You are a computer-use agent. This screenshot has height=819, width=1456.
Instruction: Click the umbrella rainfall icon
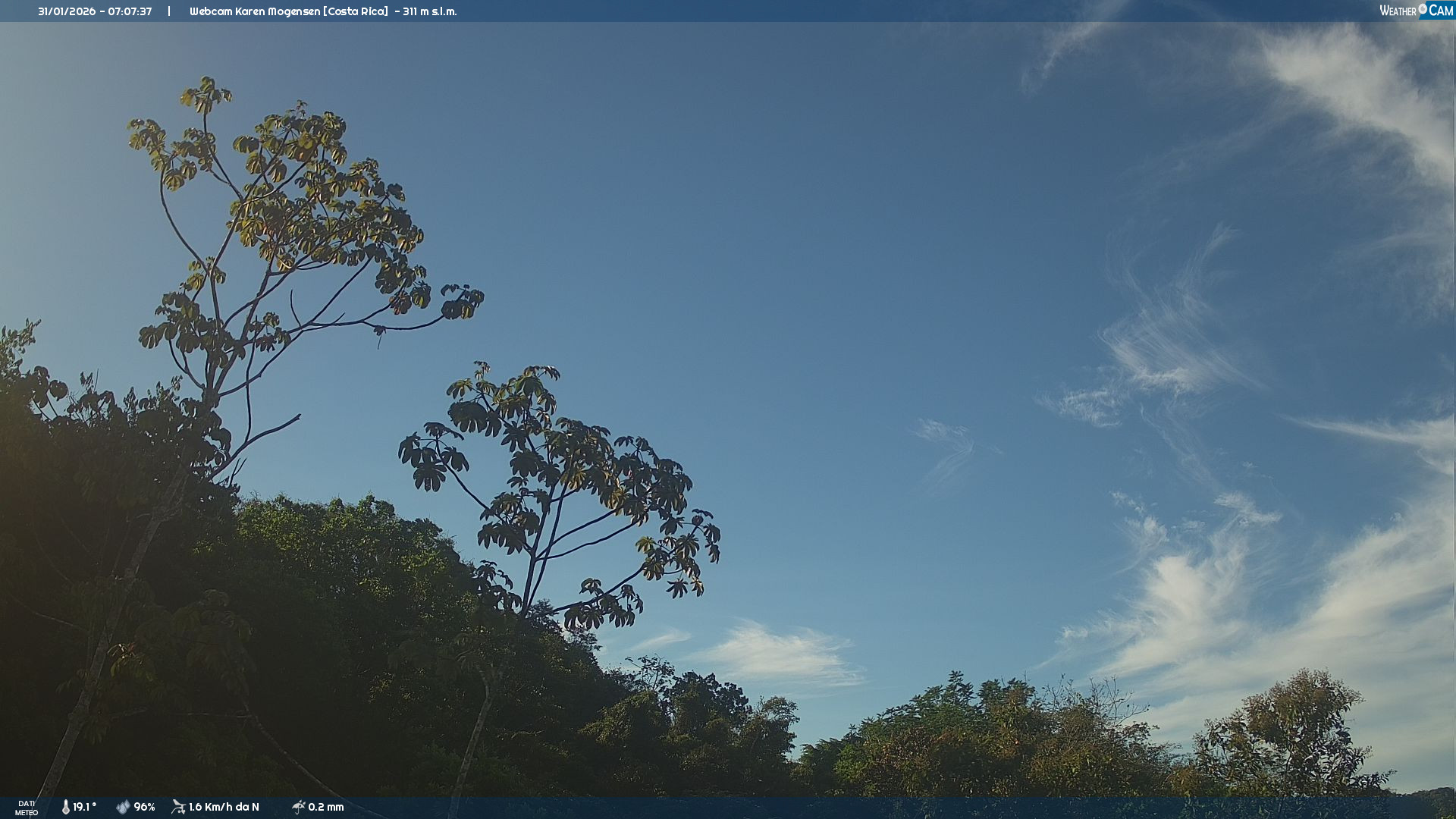click(298, 807)
